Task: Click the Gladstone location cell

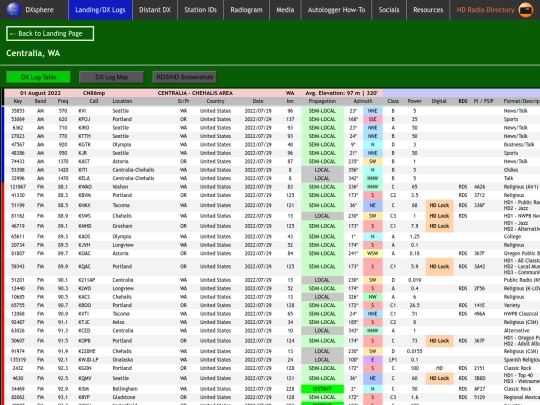Action: [123, 397]
